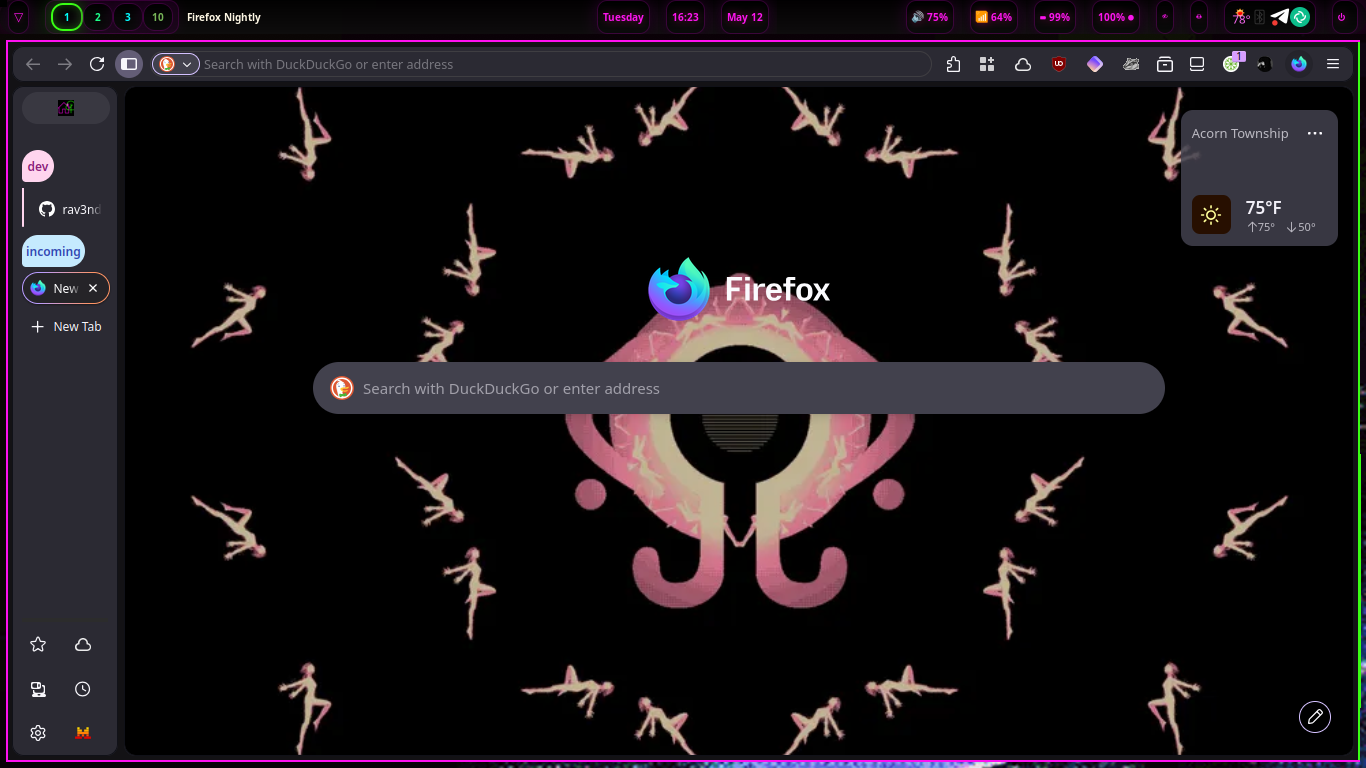Open the cloud icon in the toolbar
The image size is (1366, 768).
(1023, 64)
